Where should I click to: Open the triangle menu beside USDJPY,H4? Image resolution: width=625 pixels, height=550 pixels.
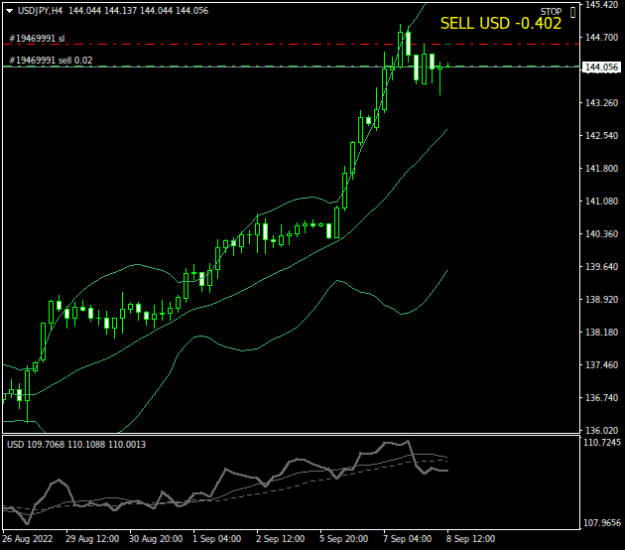click(10, 11)
